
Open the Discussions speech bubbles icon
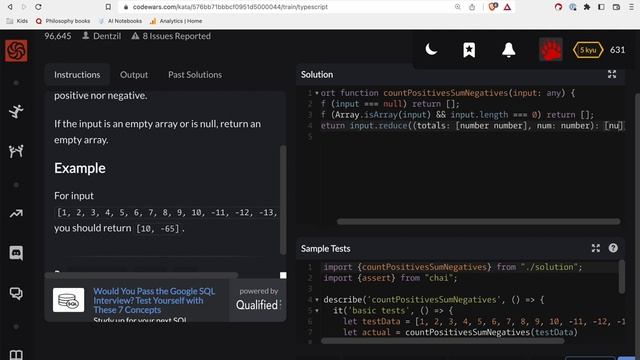(16, 293)
